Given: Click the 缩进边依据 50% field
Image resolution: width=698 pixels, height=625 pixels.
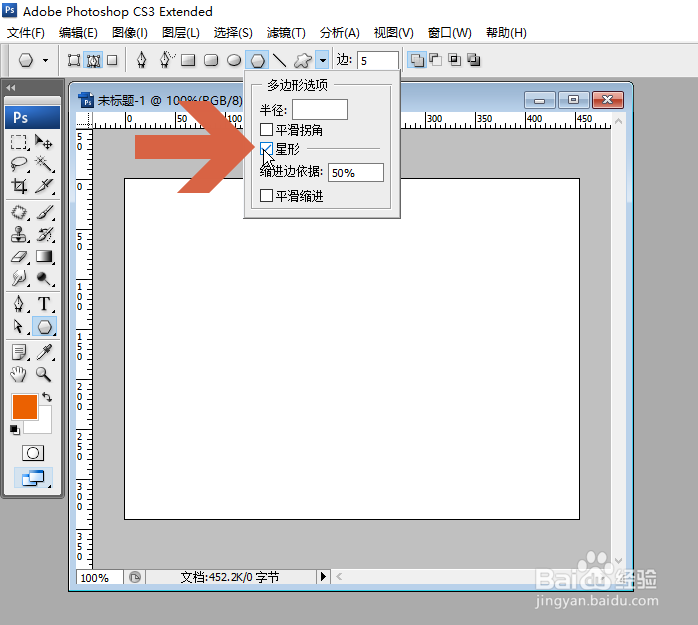Looking at the screenshot, I should 356,172.
